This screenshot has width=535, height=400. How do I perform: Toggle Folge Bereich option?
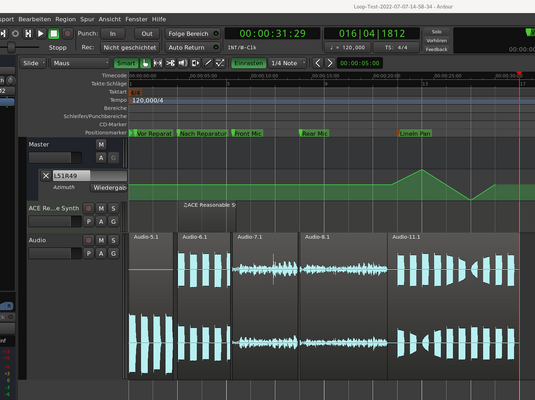[x=193, y=34]
